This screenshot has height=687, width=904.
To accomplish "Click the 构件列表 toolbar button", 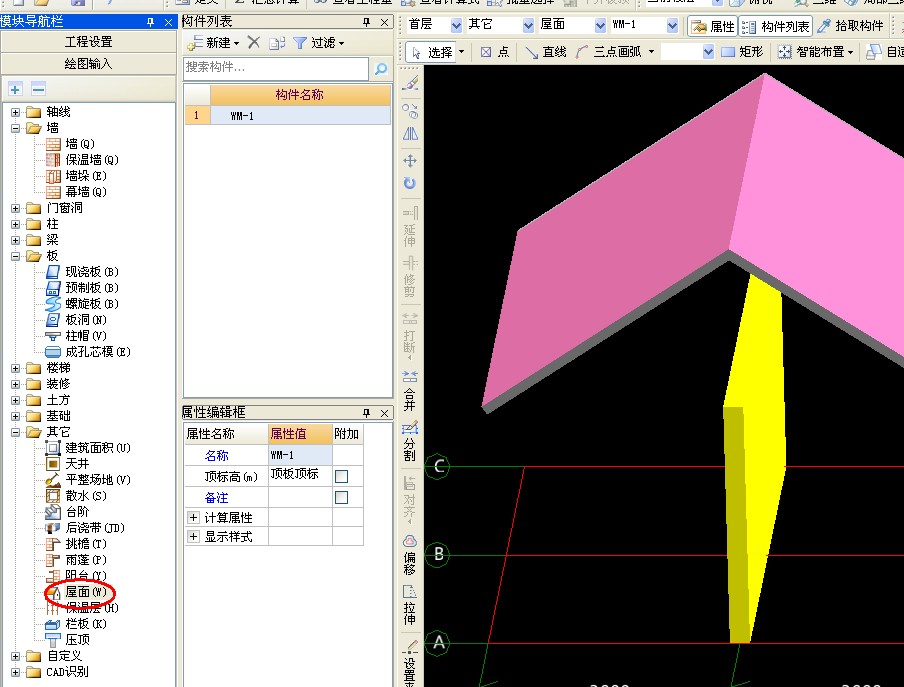I will [x=775, y=26].
